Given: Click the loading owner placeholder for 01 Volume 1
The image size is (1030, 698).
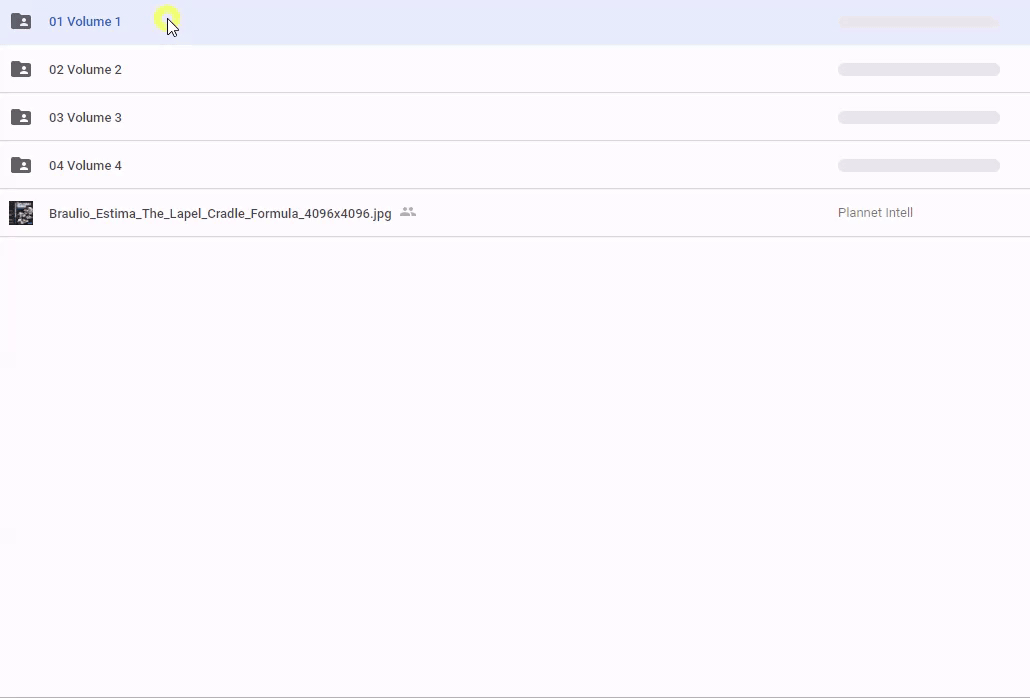Looking at the screenshot, I should 918,22.
